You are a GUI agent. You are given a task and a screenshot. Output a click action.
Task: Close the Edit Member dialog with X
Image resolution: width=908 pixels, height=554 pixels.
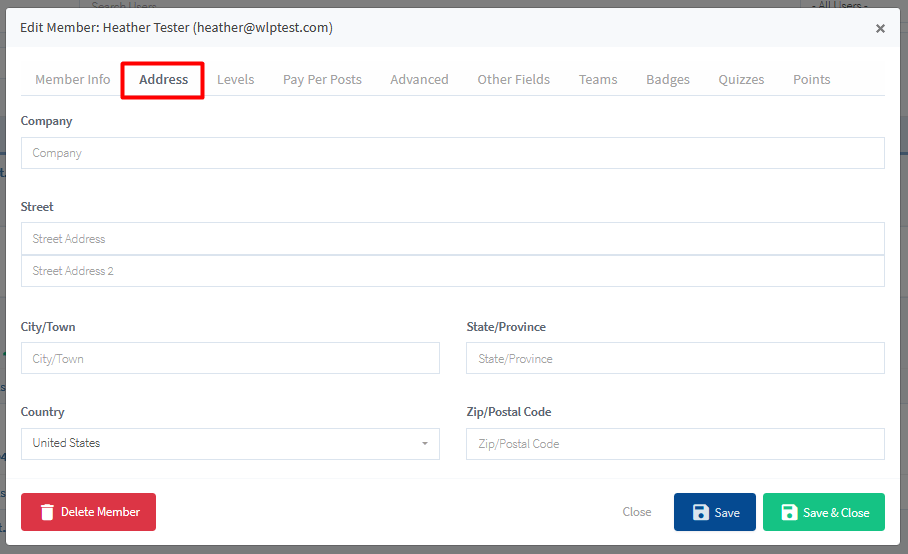(880, 28)
